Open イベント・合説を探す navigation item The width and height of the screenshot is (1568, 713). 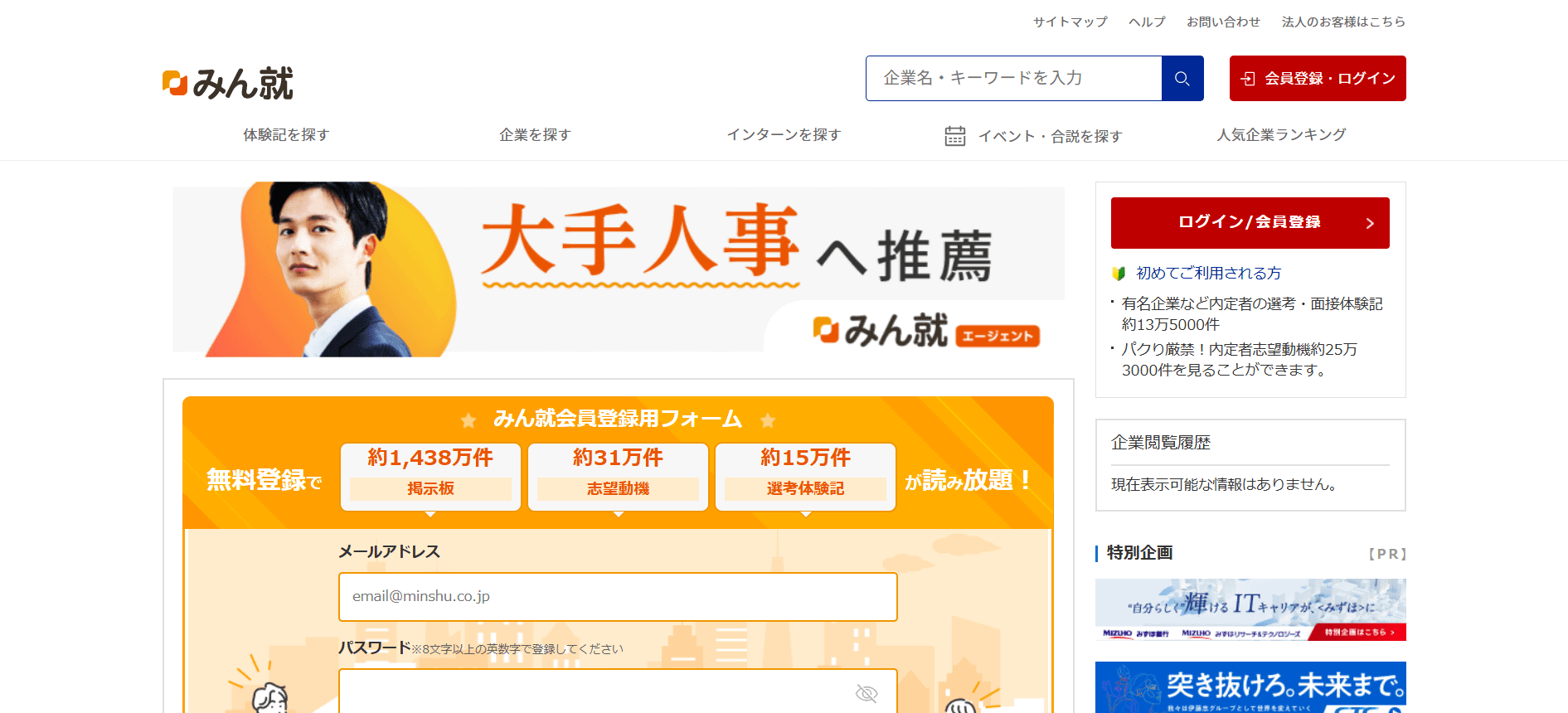pos(1033,136)
